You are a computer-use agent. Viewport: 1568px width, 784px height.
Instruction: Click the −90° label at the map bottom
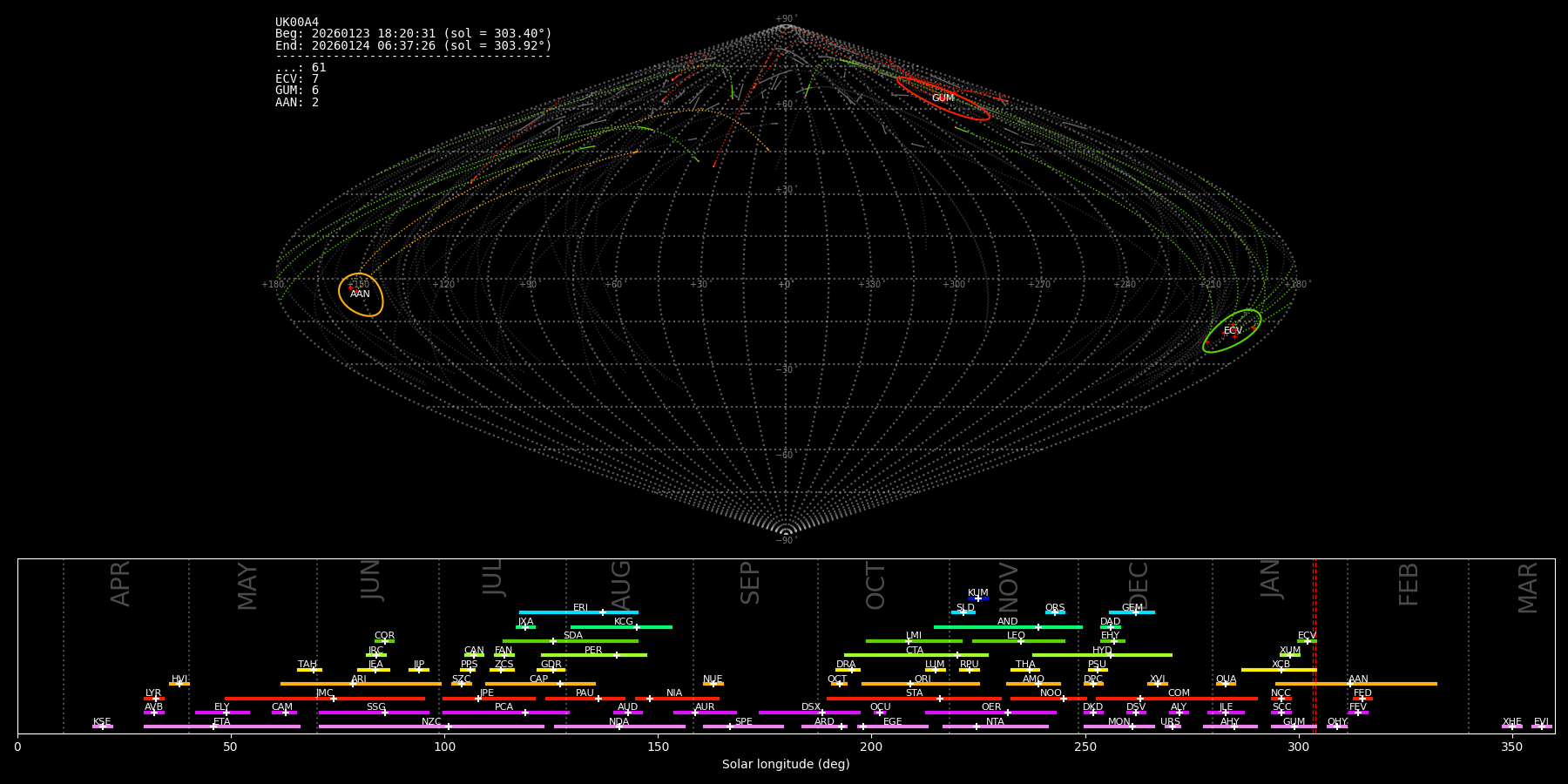[785, 541]
